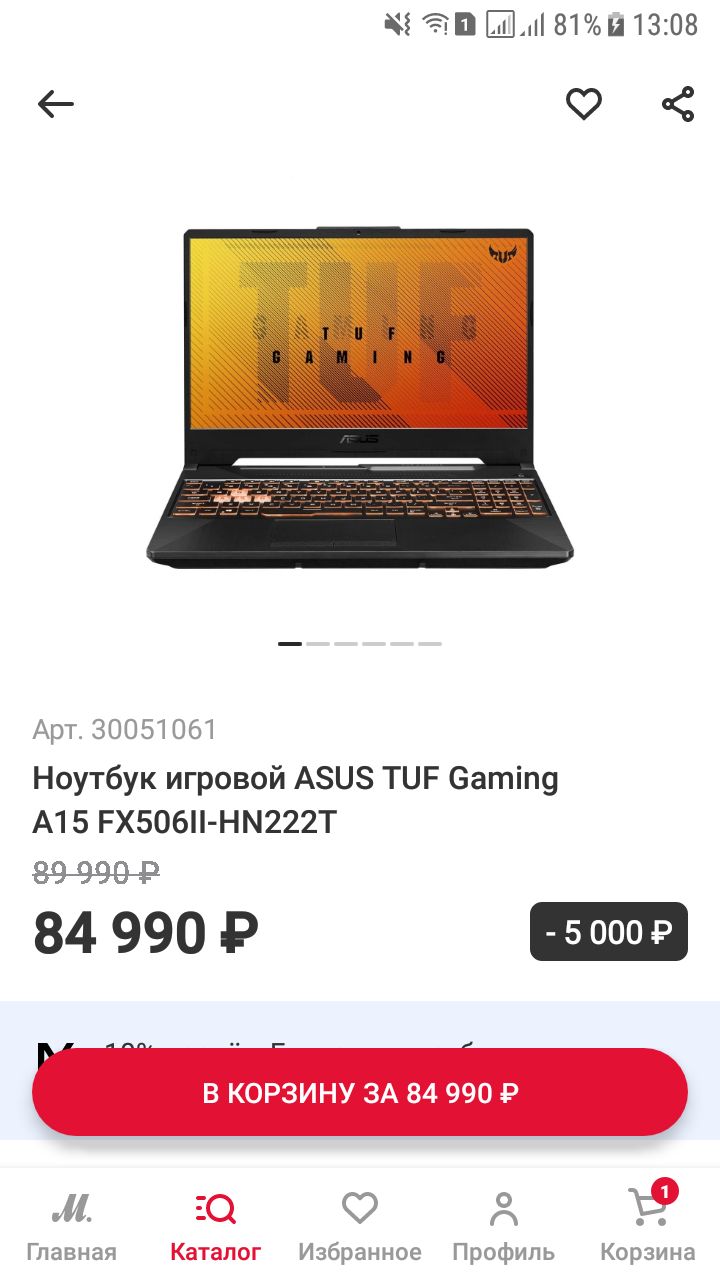
Task: Select the Главная tab label
Action: click(71, 1252)
